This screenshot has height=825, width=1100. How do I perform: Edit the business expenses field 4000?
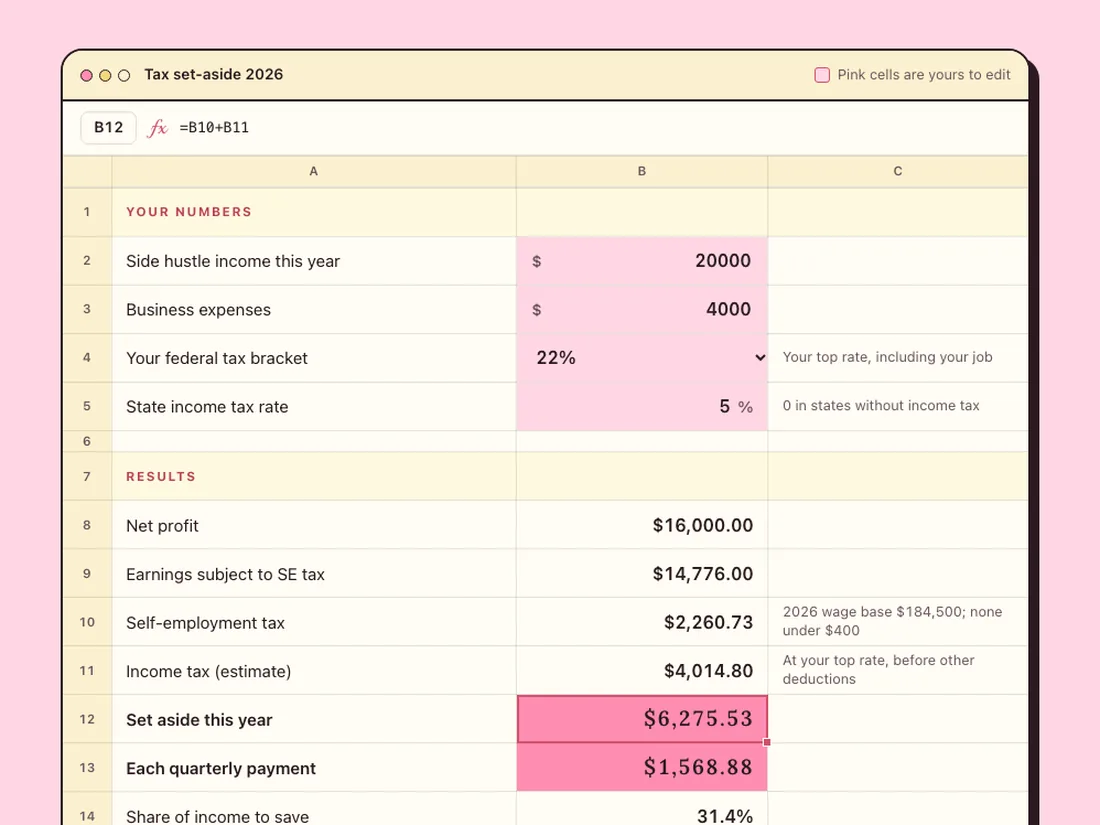click(x=642, y=309)
